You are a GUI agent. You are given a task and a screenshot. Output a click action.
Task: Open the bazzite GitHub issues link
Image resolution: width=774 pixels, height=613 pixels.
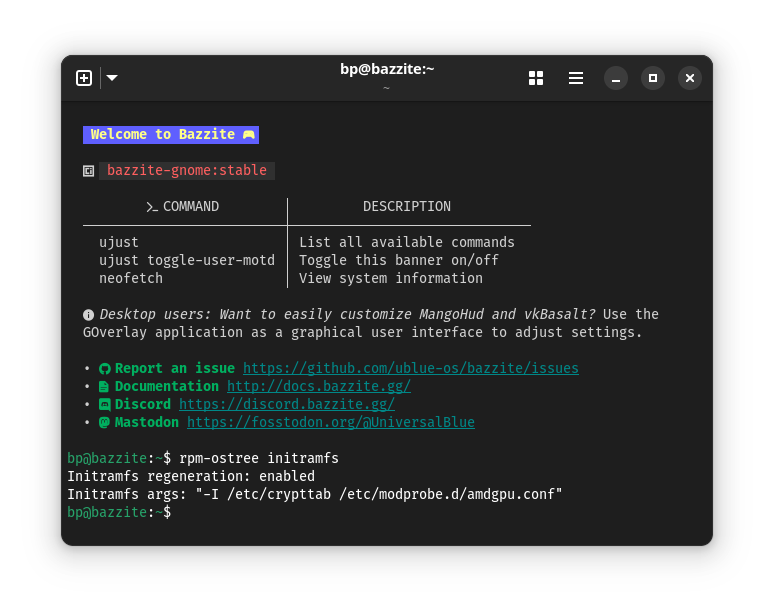click(x=410, y=368)
